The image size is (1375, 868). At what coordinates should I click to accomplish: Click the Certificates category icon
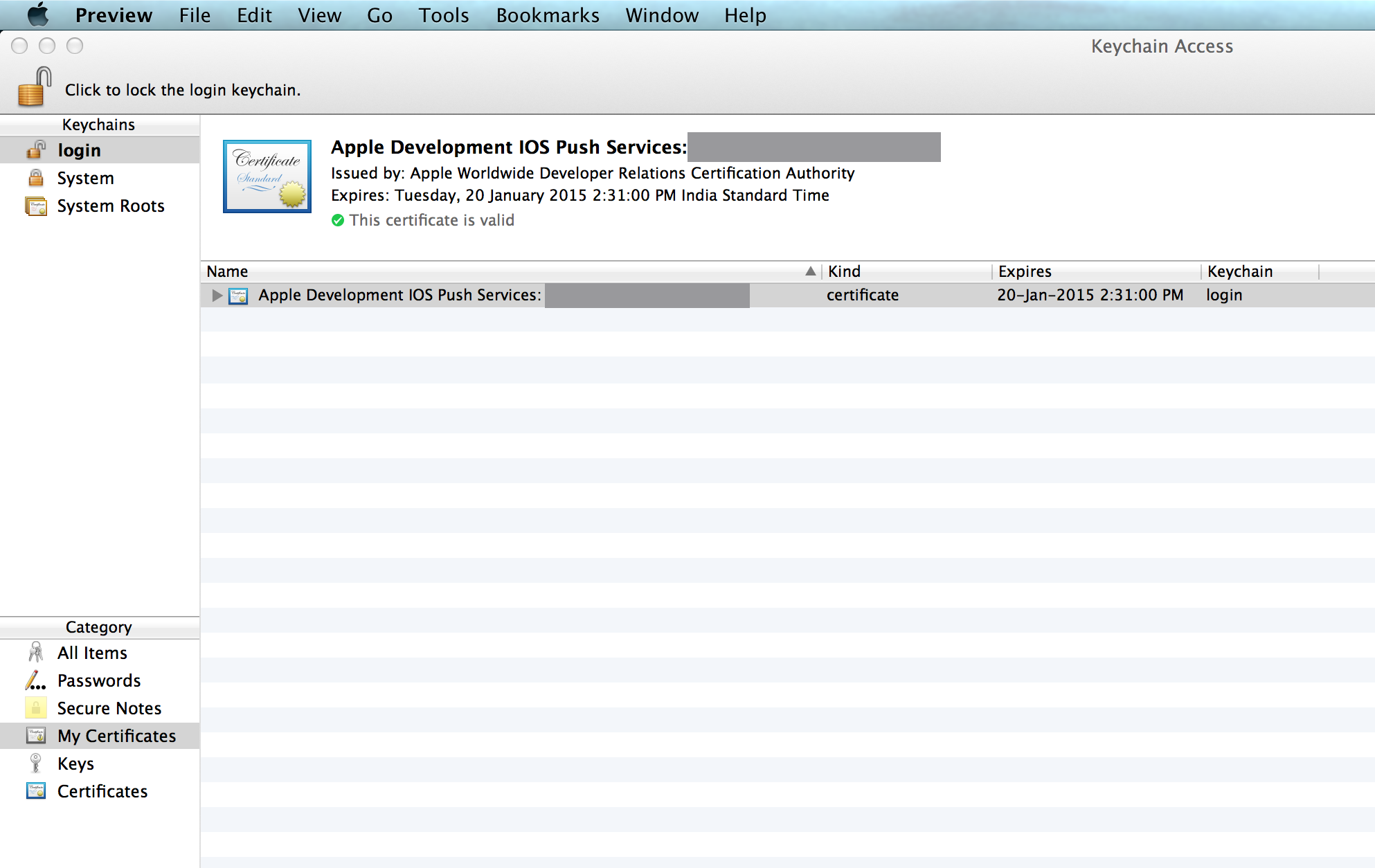tap(36, 790)
